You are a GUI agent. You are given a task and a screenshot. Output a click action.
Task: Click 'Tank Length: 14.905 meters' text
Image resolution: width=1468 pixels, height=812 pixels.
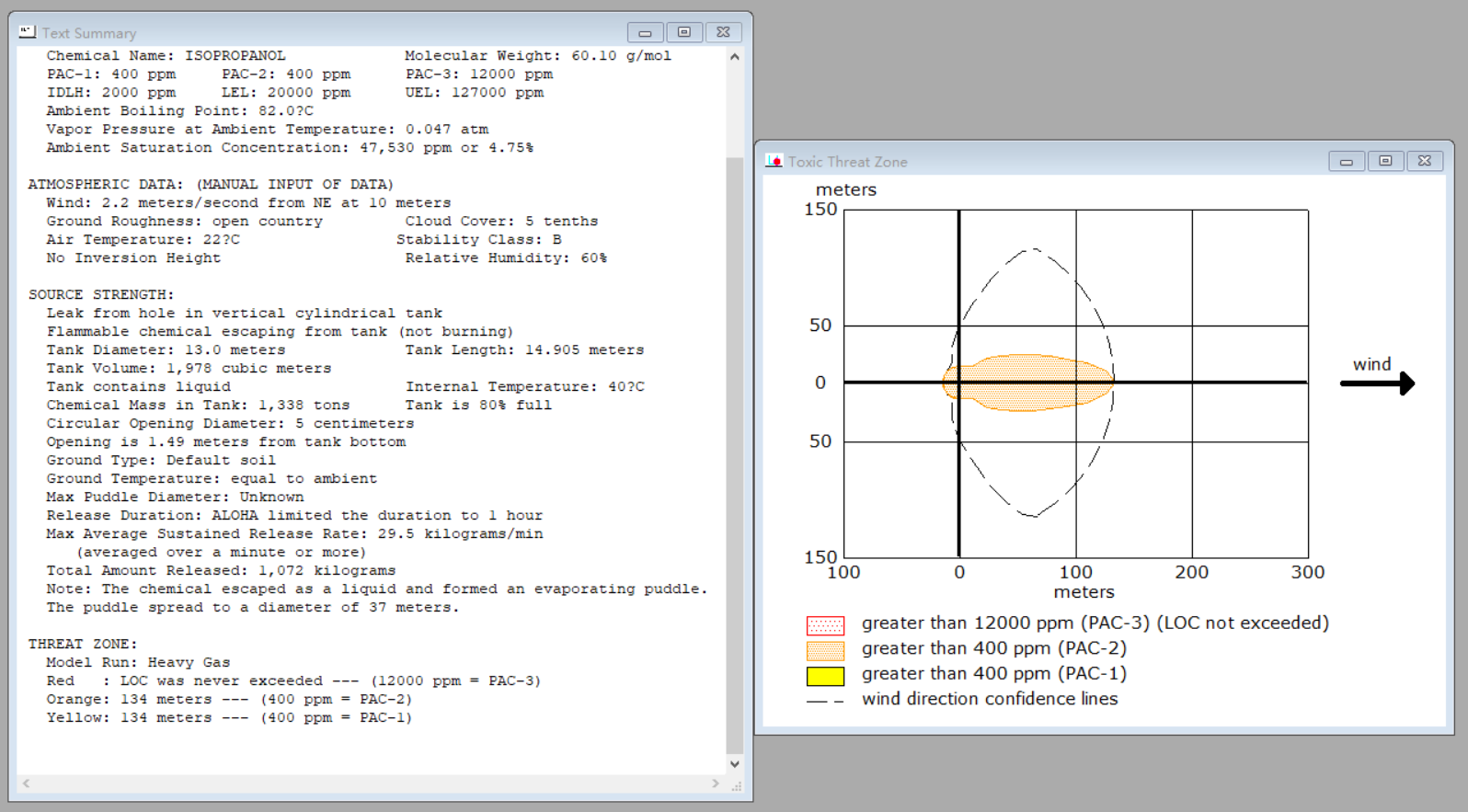pyautogui.click(x=524, y=350)
